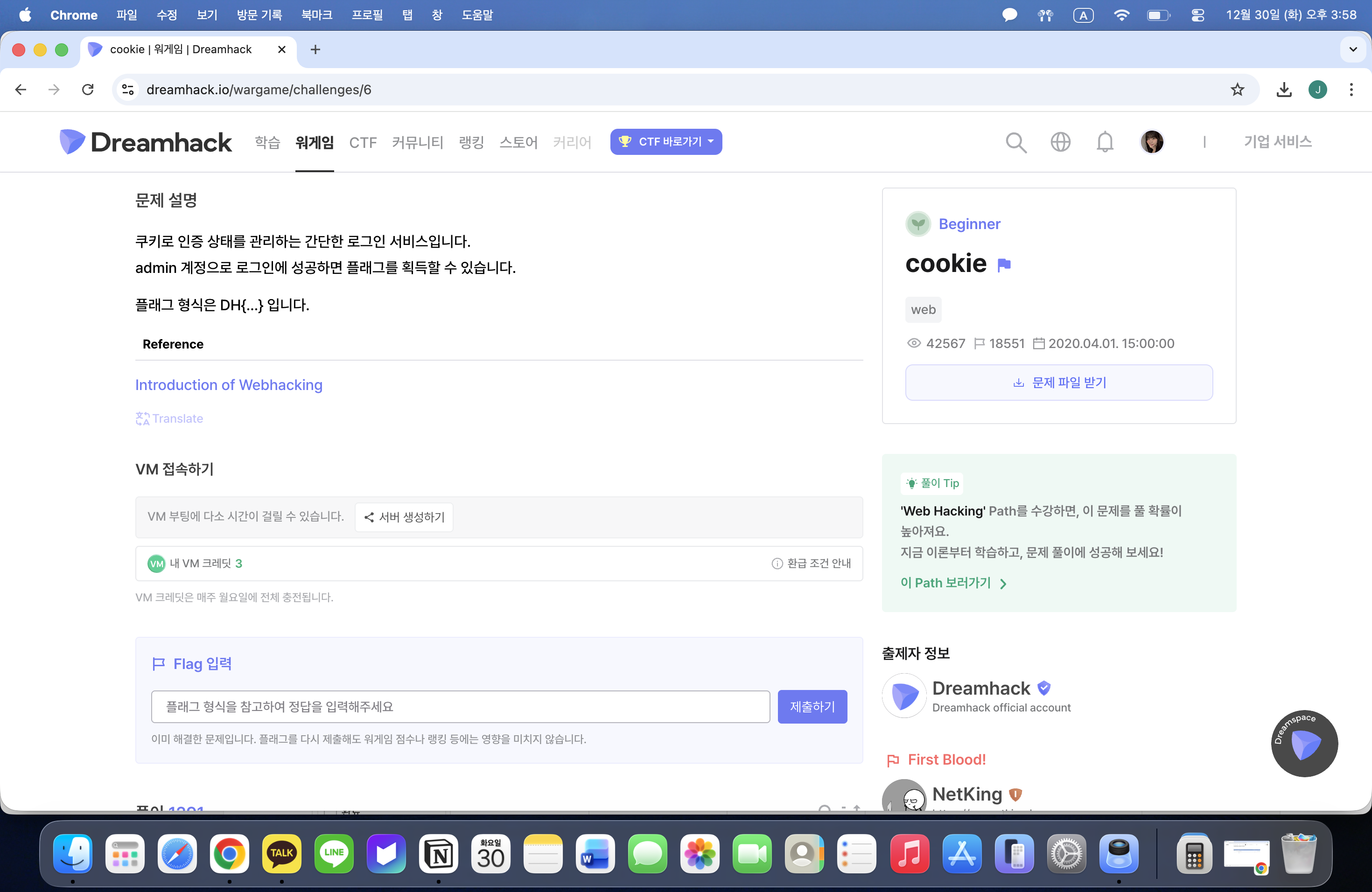Open the Chrome three-dot menu
1372x892 pixels.
click(x=1351, y=90)
